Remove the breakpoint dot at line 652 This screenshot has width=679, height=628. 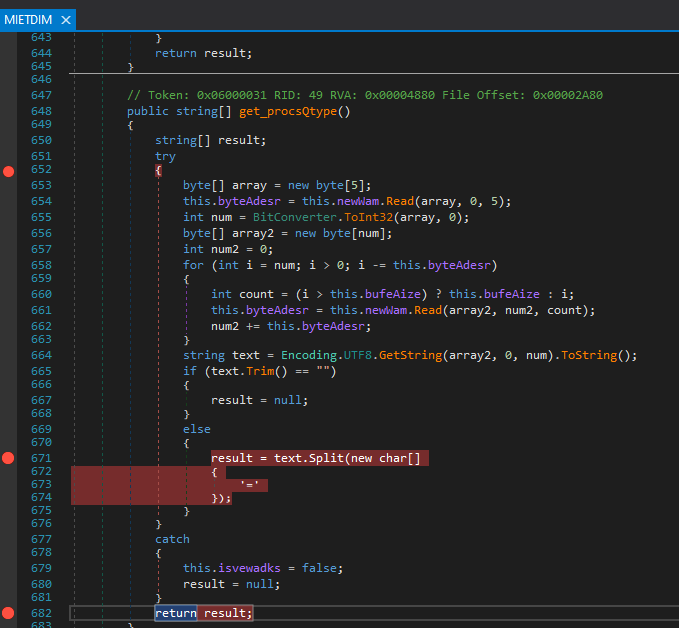[9, 172]
